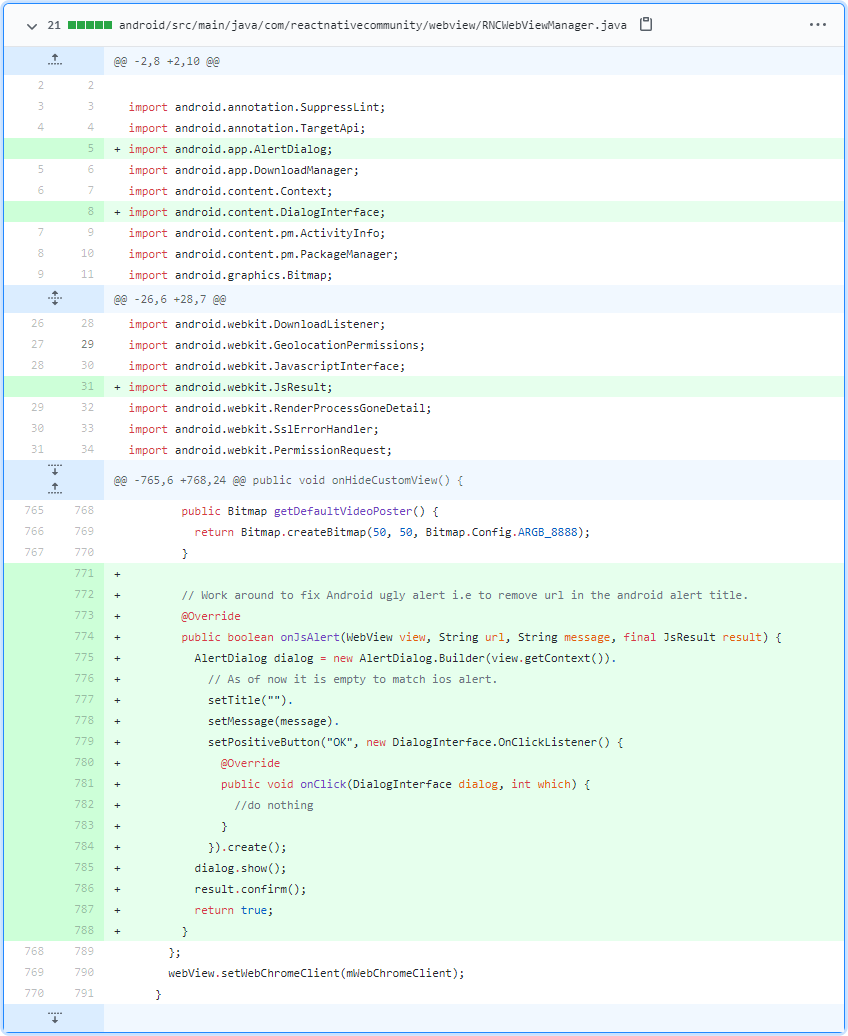Expand remaining lines at the diff bottom
The height and width of the screenshot is (1036, 848).
tap(55, 1016)
